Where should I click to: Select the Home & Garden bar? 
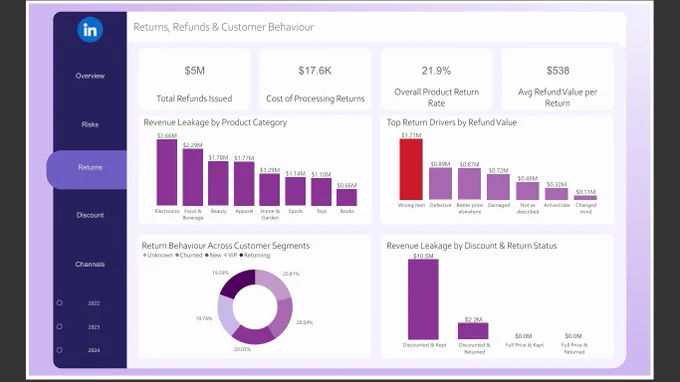(x=270, y=189)
